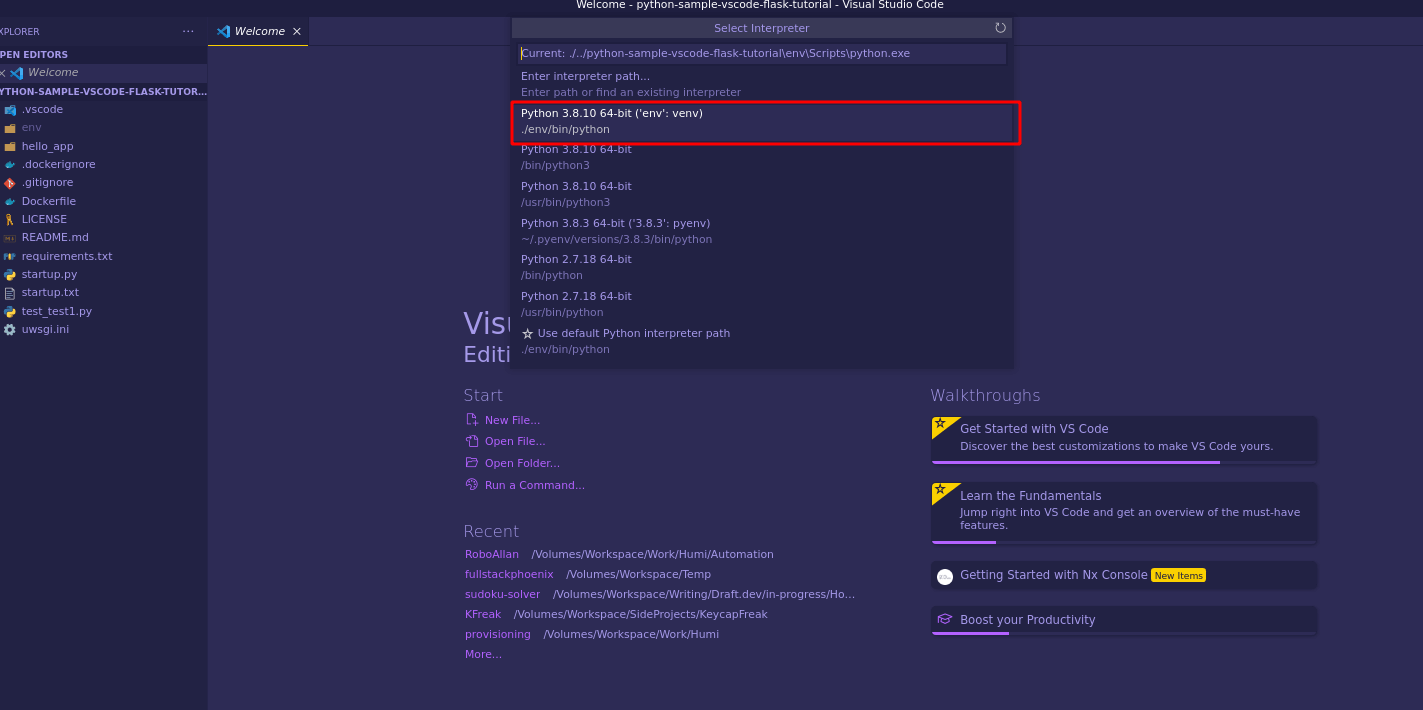Screen dimensions: 1423x710
Task: Click the Open Folder icon under Start
Action: [472, 463]
